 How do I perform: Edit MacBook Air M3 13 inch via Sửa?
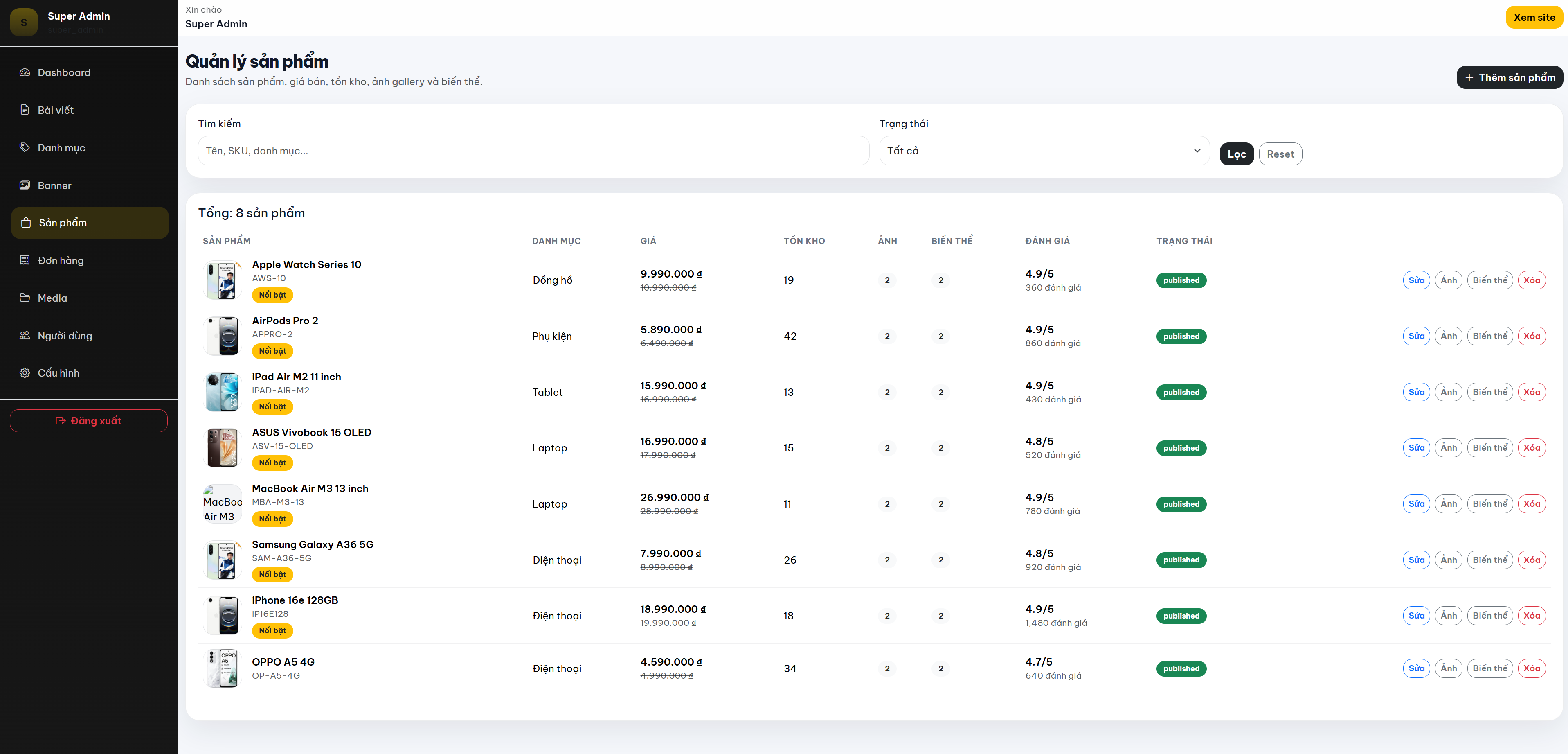[x=1416, y=503]
